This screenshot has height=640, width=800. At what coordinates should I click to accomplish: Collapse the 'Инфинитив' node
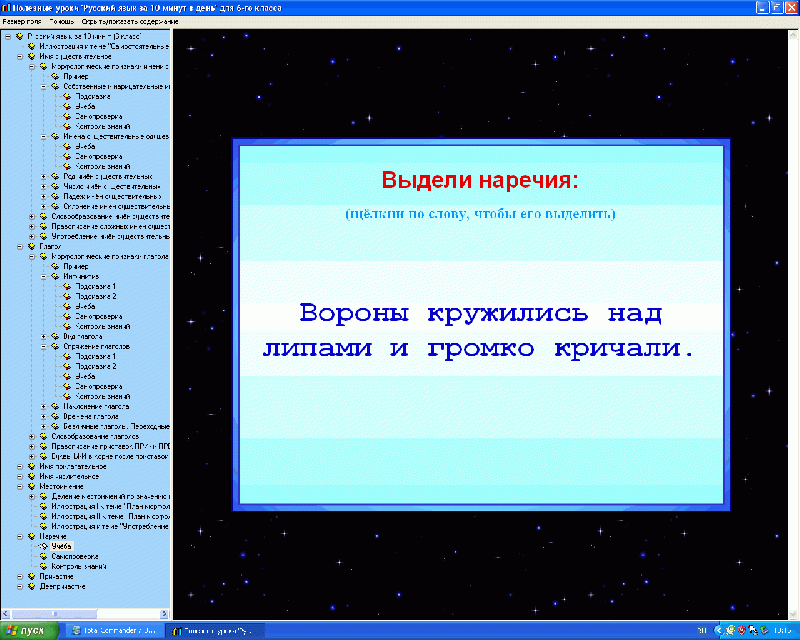click(44, 276)
